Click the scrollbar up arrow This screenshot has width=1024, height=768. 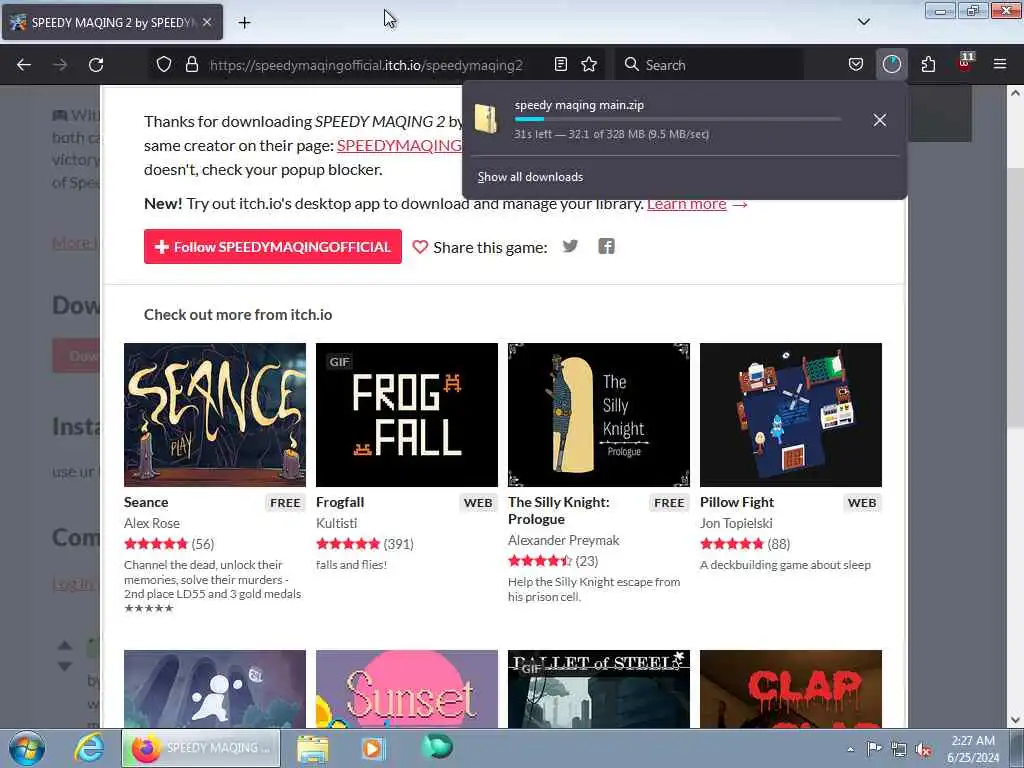[1015, 93]
